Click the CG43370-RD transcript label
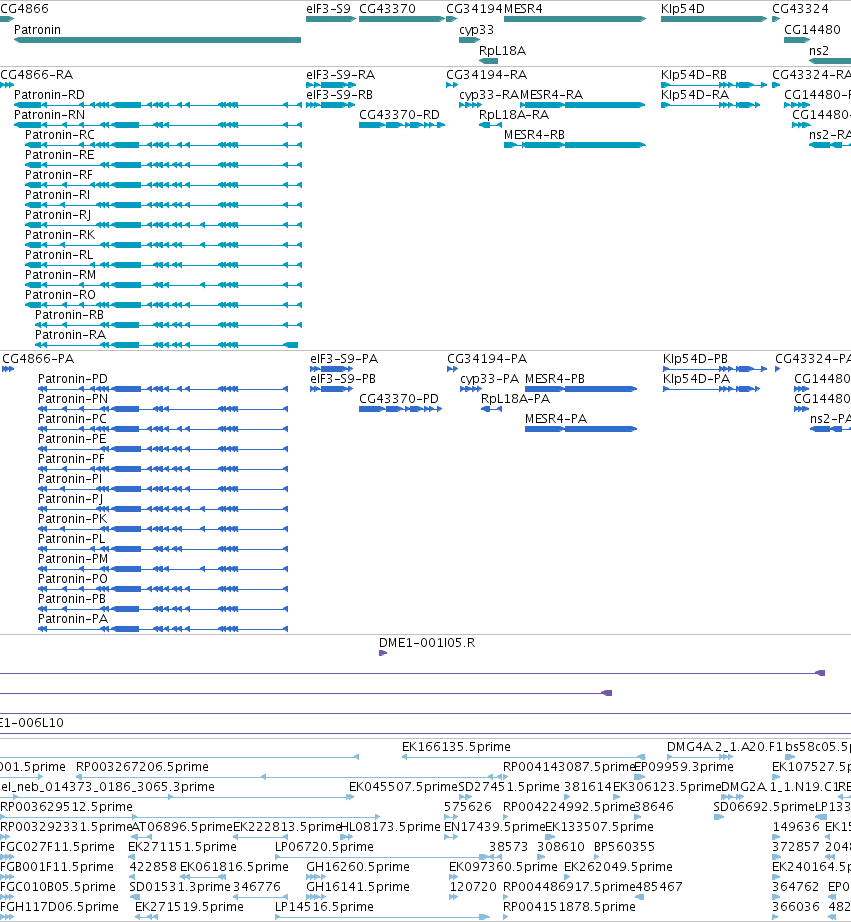The image size is (851, 922). click(x=399, y=115)
